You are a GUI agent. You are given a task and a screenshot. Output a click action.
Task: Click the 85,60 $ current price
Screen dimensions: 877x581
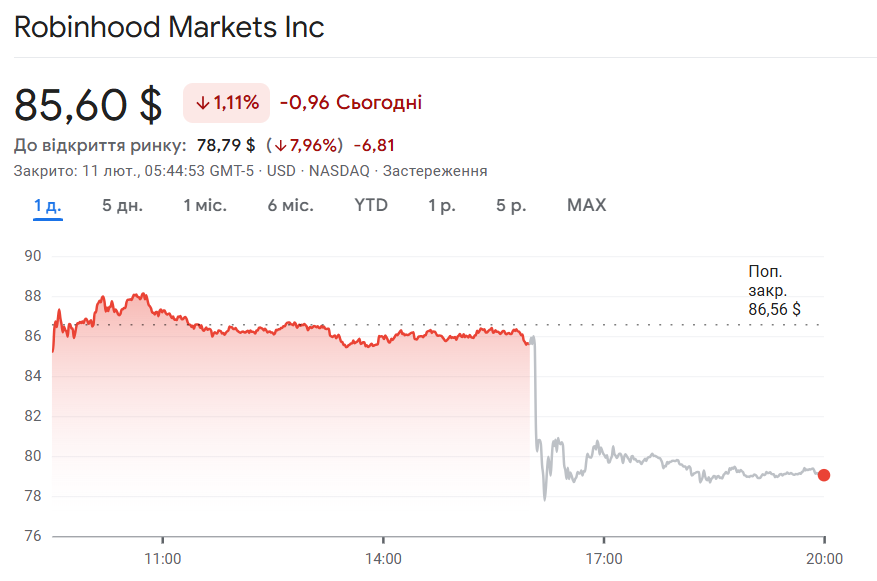pos(88,104)
